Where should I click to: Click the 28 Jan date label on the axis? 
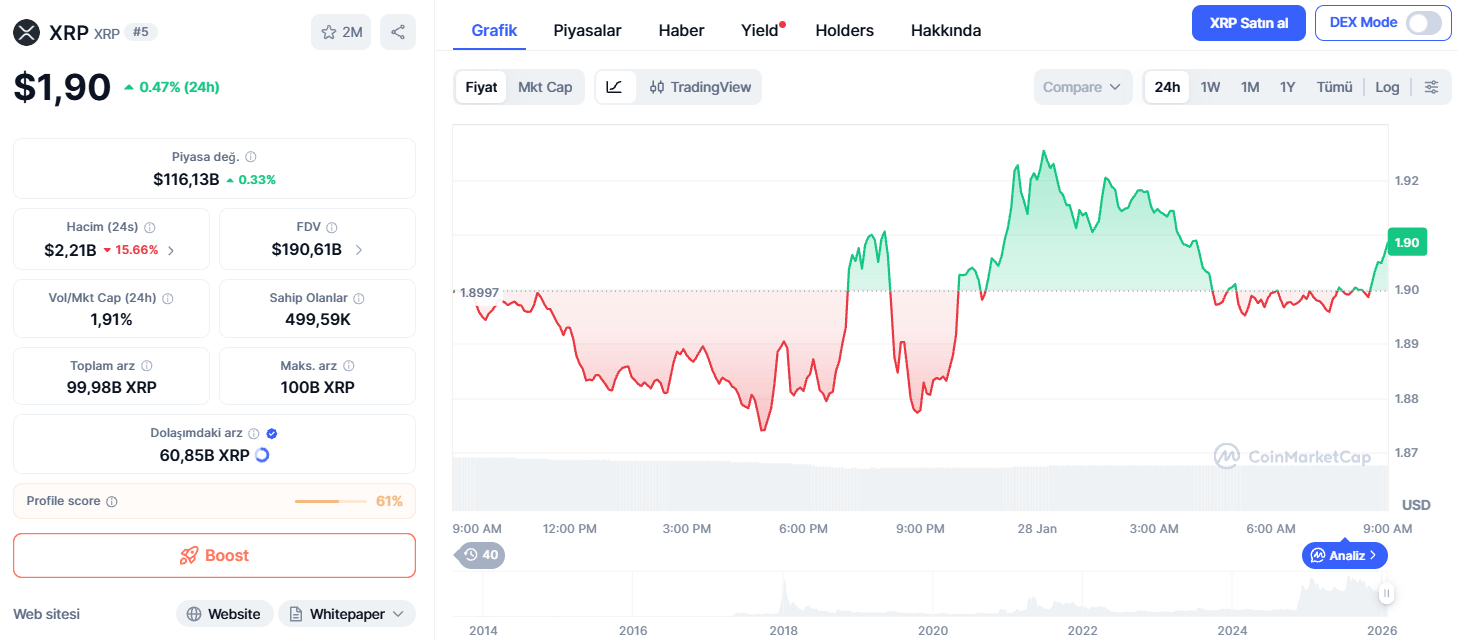pyautogui.click(x=1037, y=528)
